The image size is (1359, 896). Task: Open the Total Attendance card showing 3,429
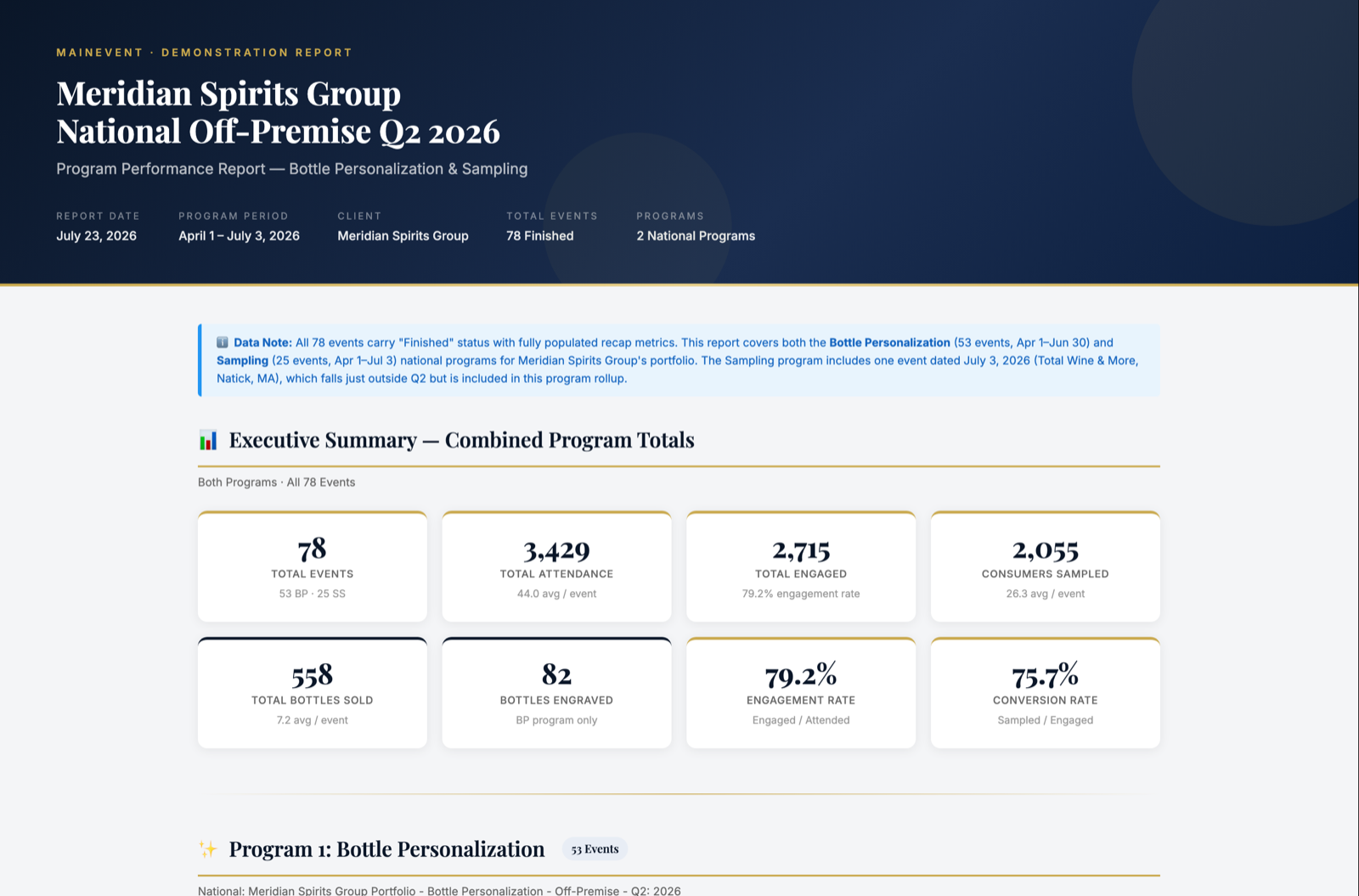(x=557, y=566)
